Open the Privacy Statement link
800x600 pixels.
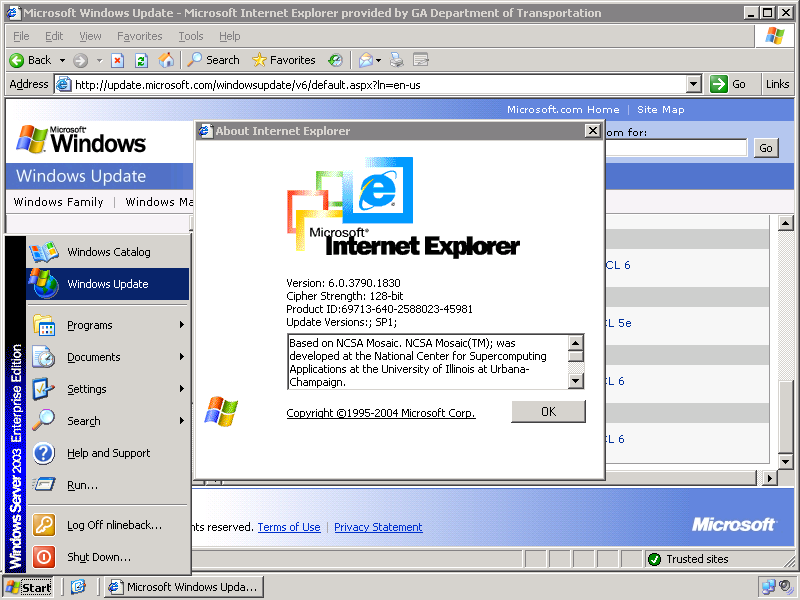[378, 527]
